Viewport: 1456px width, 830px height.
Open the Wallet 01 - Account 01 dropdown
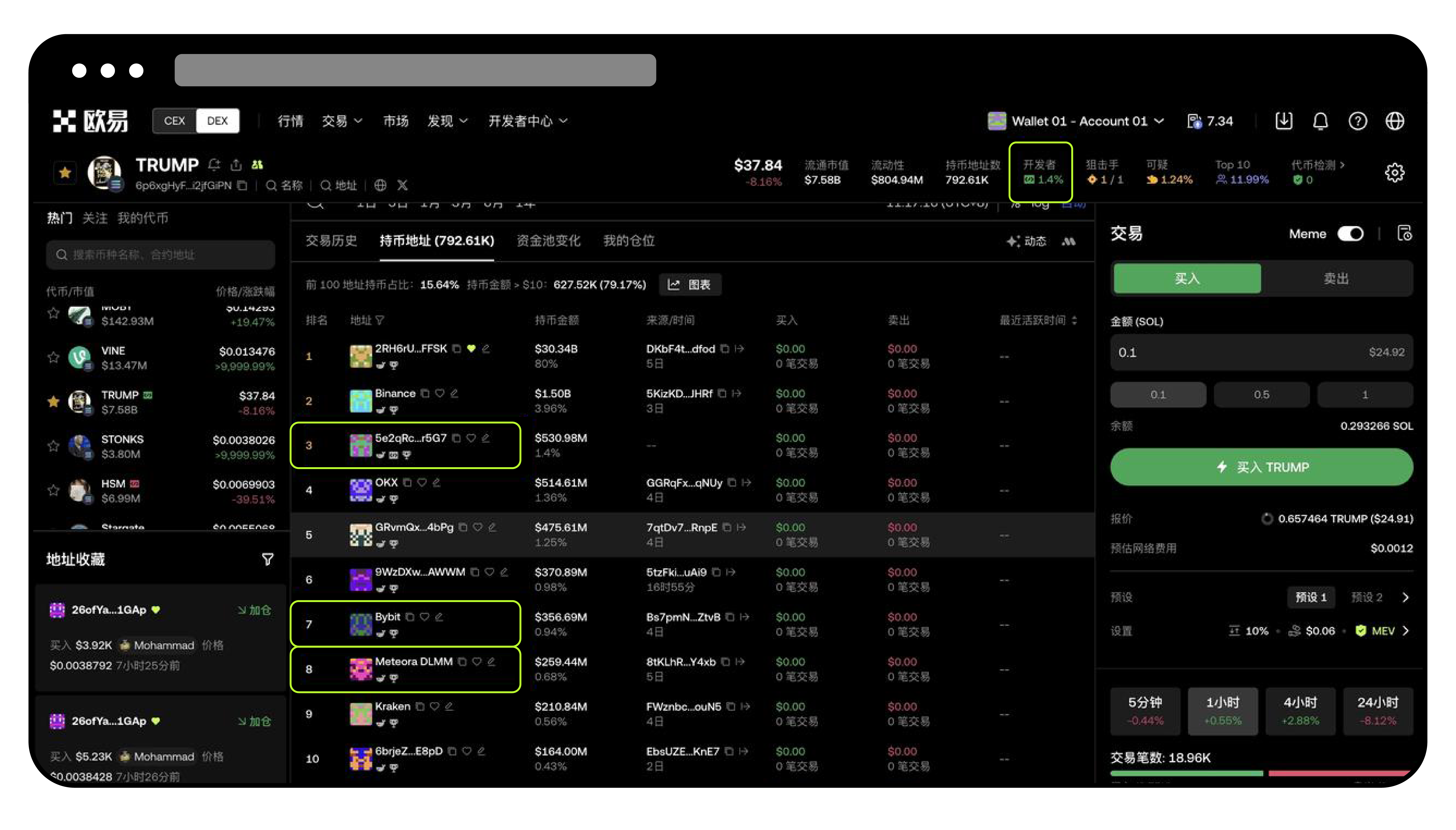[x=1076, y=121]
